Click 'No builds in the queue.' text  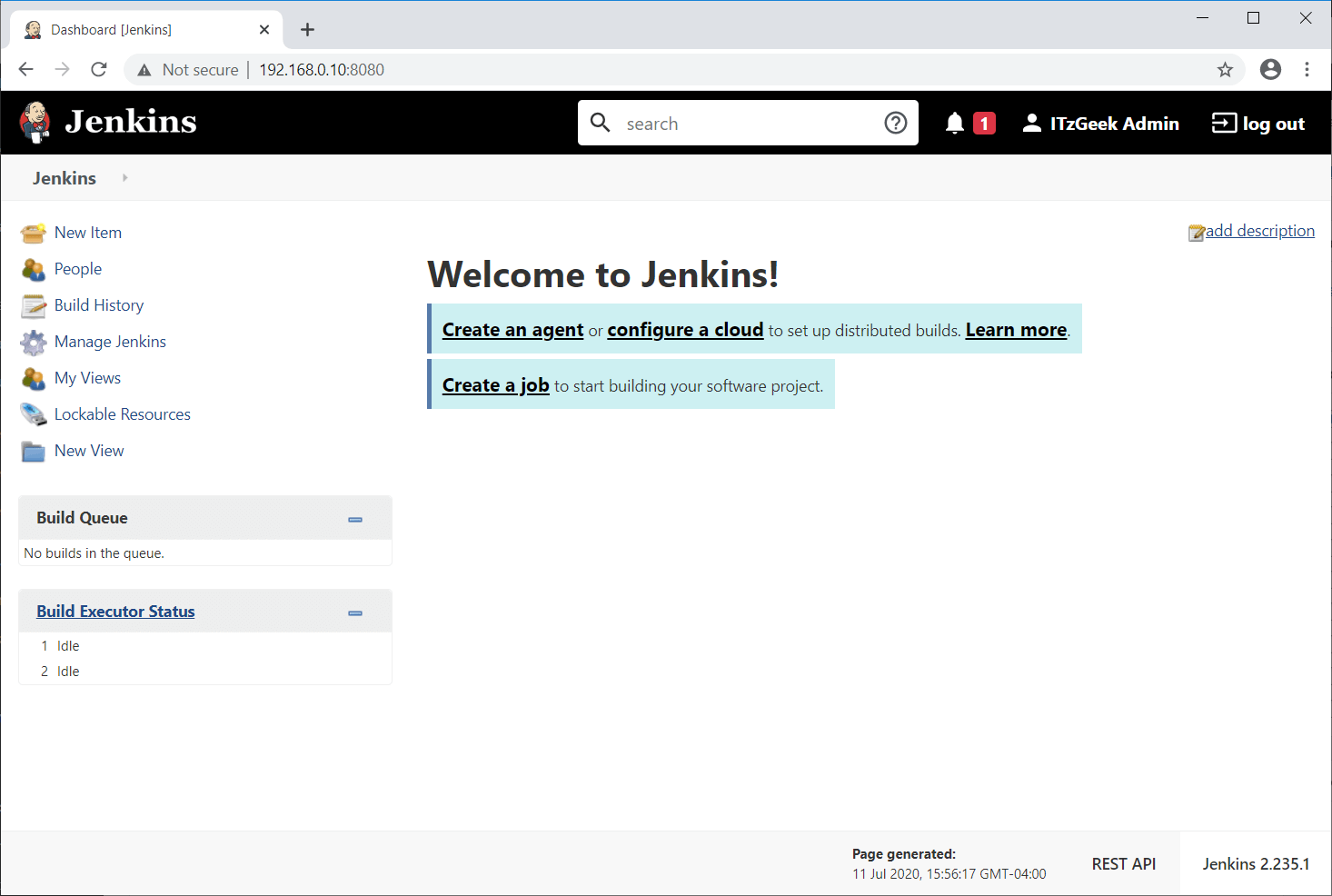(94, 553)
